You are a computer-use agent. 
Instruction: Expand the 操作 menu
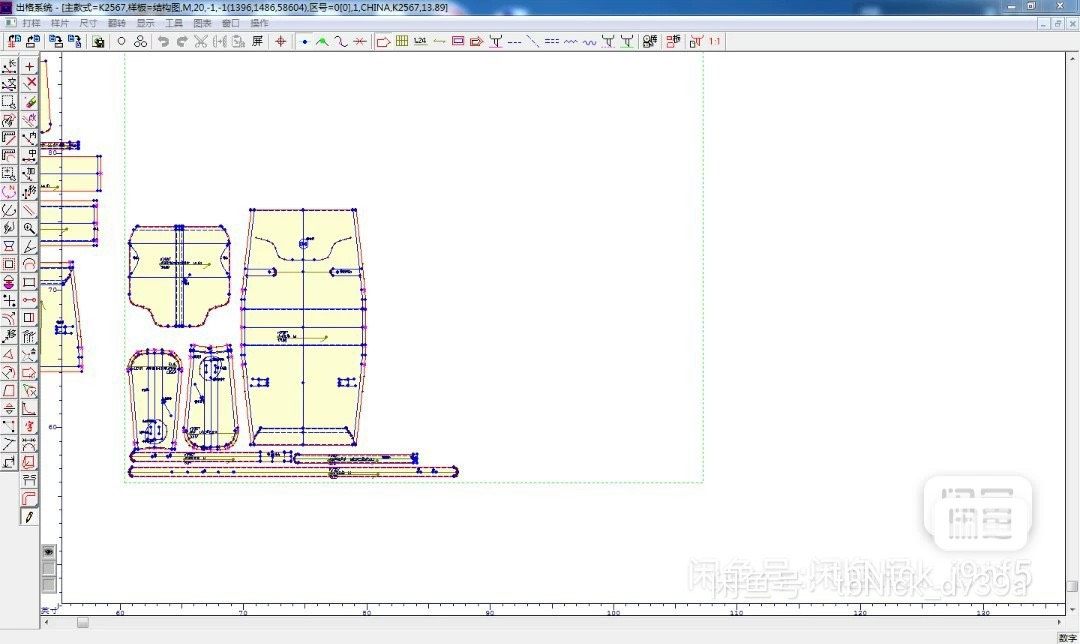[259, 22]
